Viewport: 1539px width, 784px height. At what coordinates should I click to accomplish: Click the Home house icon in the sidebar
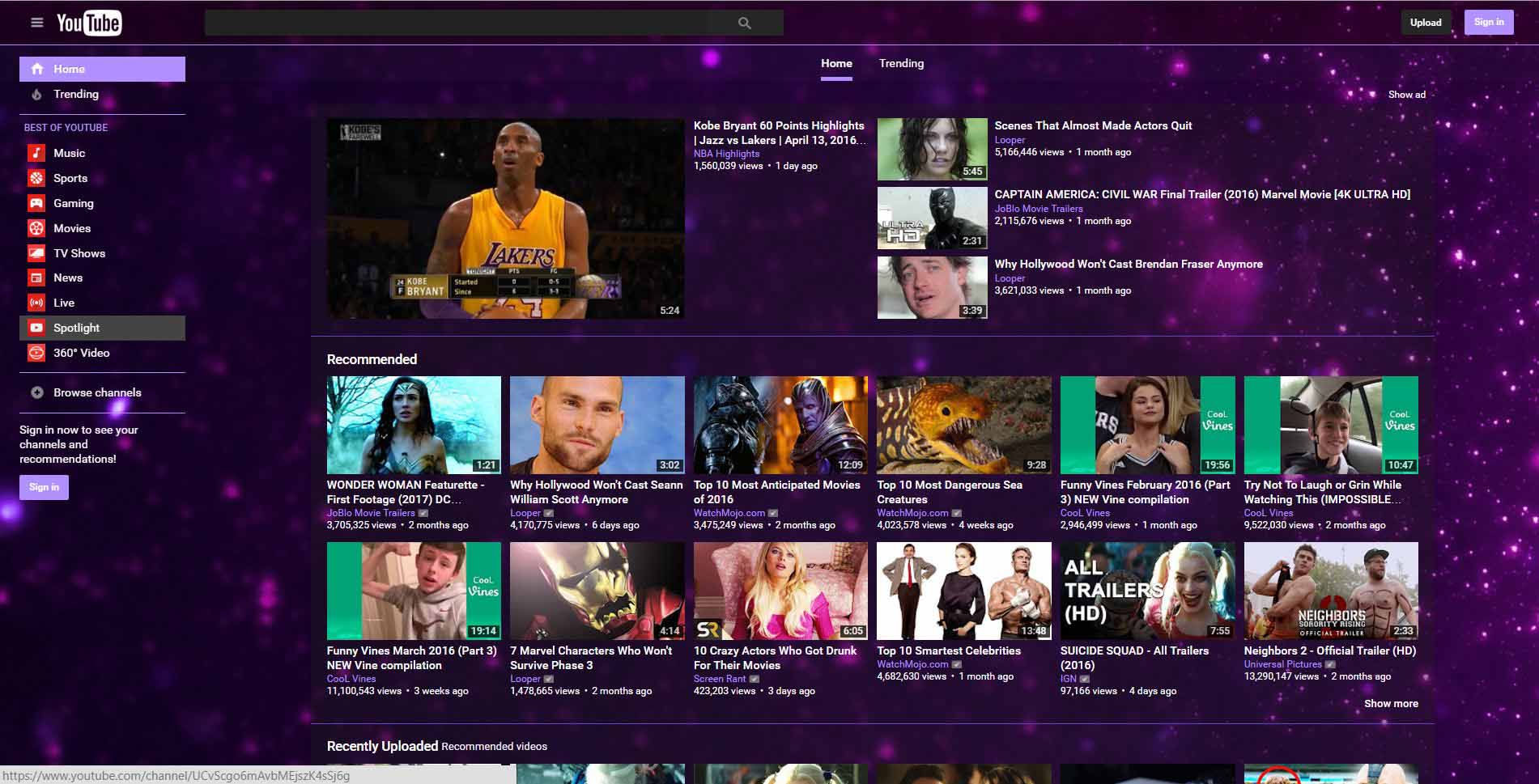(37, 69)
